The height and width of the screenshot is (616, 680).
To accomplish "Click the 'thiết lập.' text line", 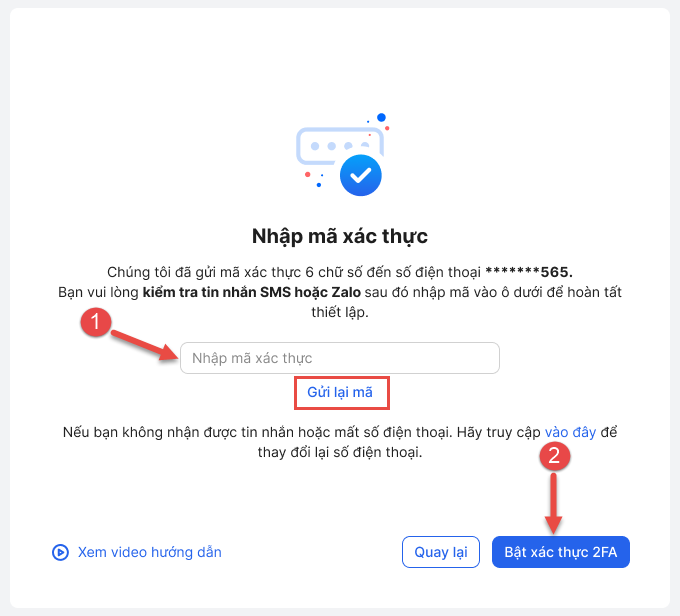I will 339,311.
